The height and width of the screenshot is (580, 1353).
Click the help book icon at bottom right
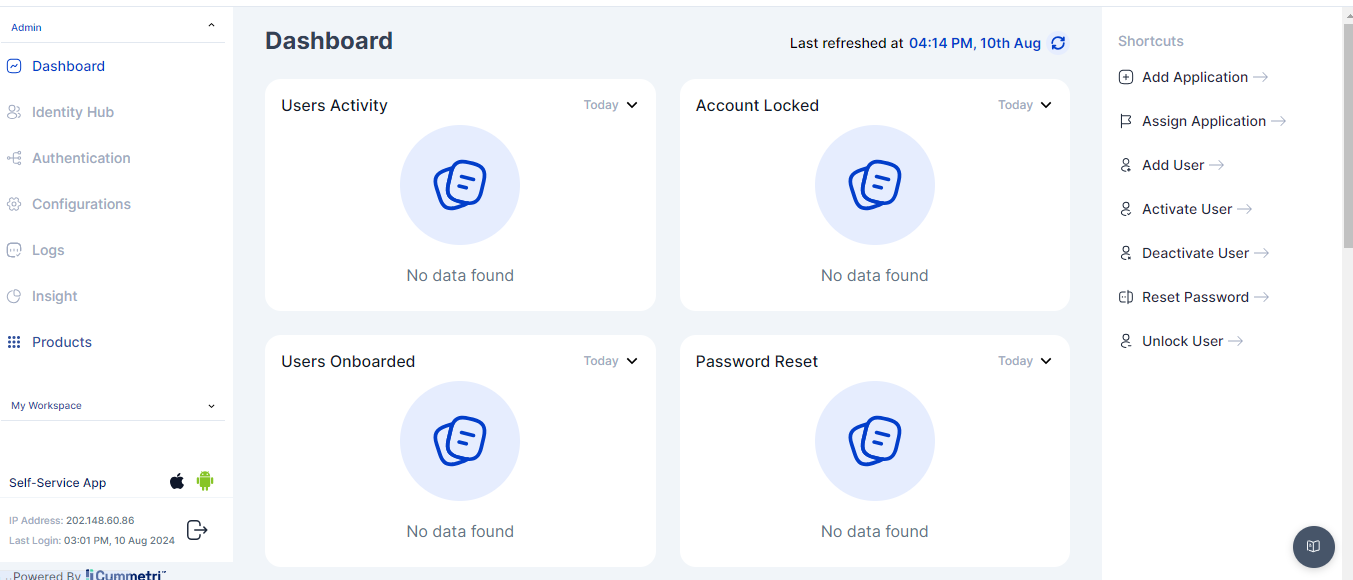point(1313,546)
